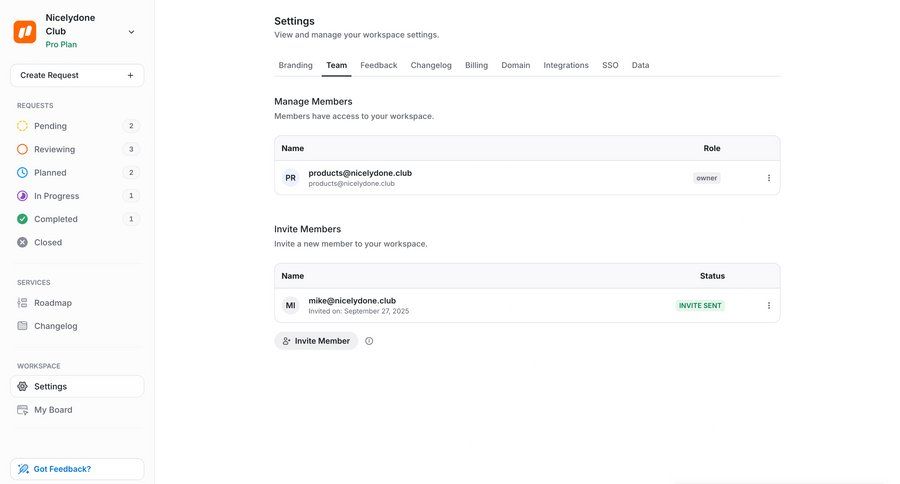Open Closed requests
Screen dimensions: 900x484
pos(47,242)
